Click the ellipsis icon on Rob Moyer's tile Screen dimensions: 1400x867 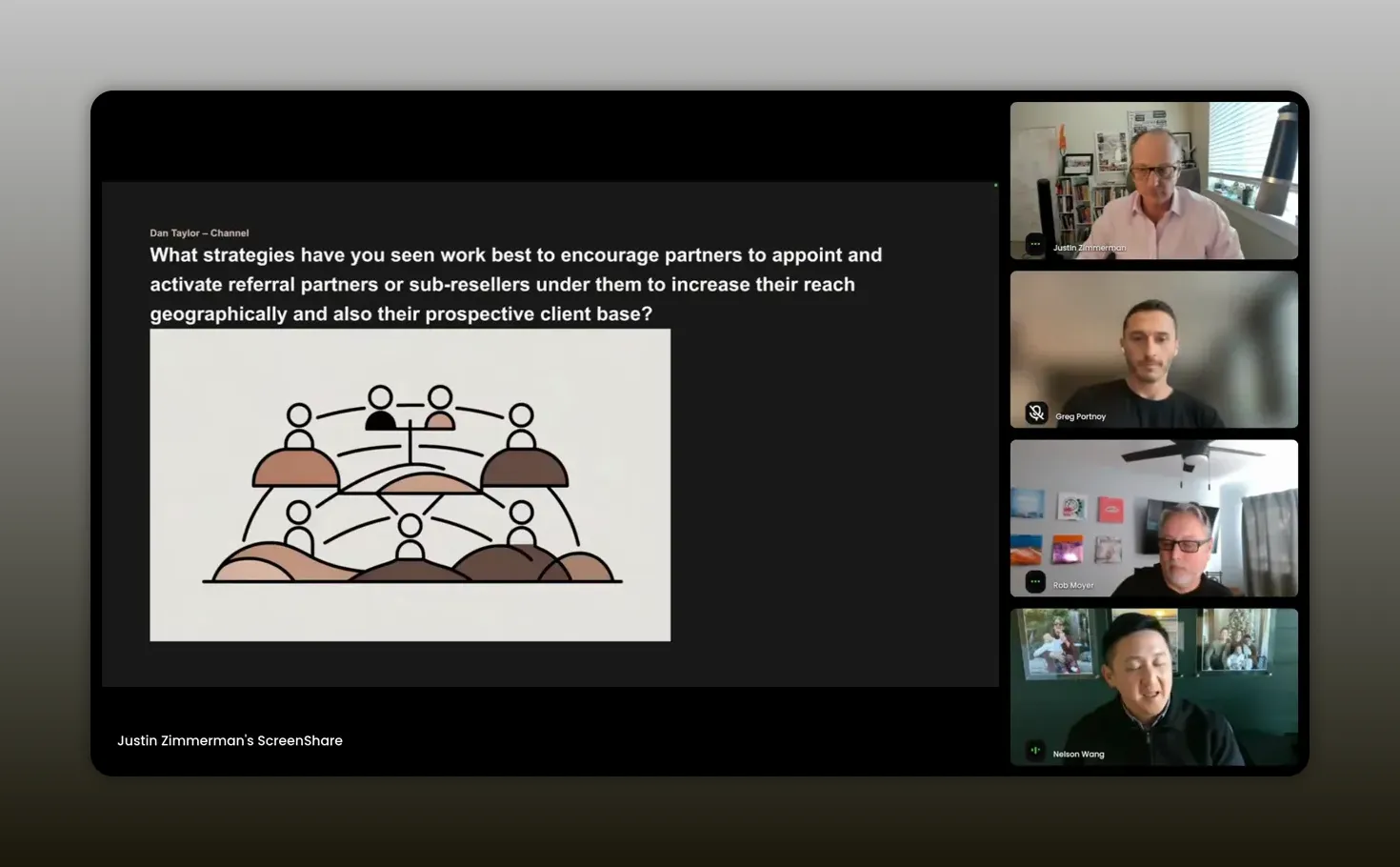click(x=1033, y=581)
